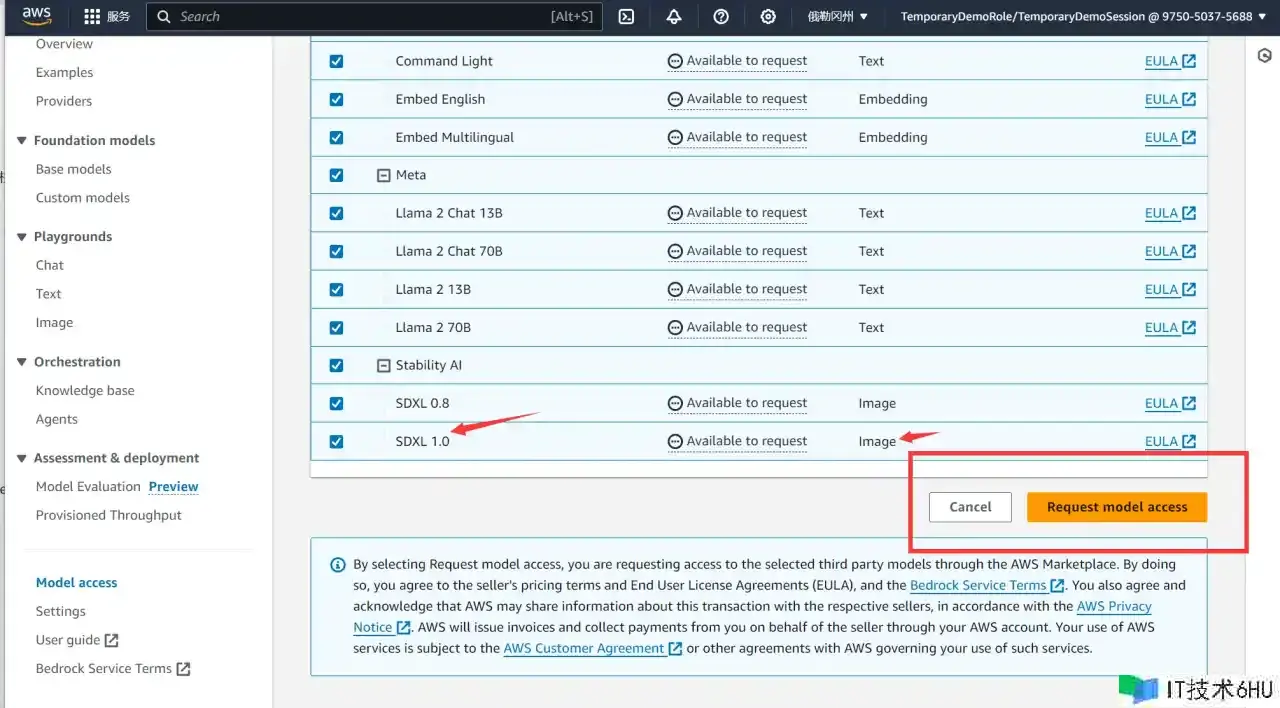This screenshot has height=708, width=1280.
Task: Click the hexagon icon on right panel
Action: click(x=1264, y=56)
